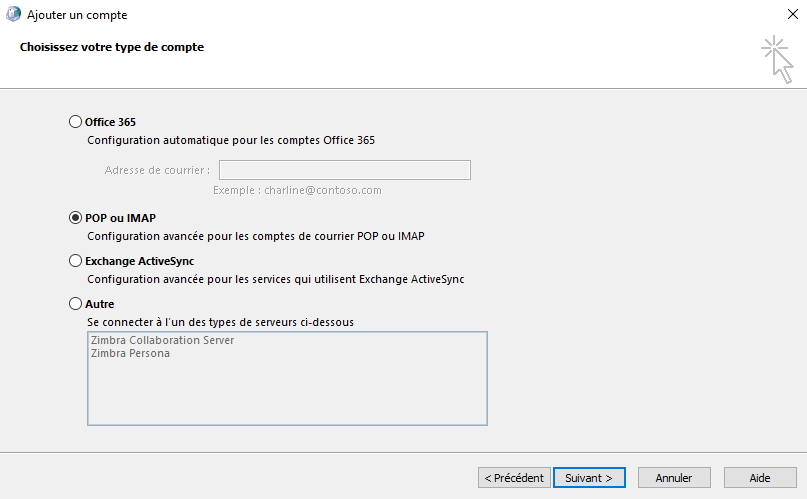Select Zimbra Persona in the server list

pos(130,353)
